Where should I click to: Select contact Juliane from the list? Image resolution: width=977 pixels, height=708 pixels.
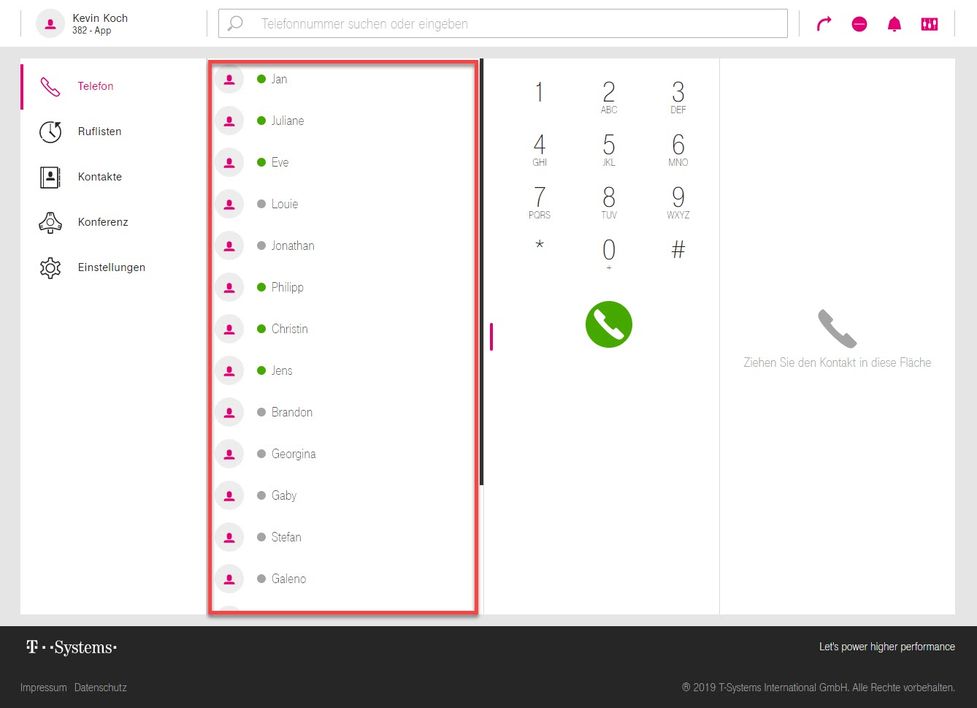[343, 120]
